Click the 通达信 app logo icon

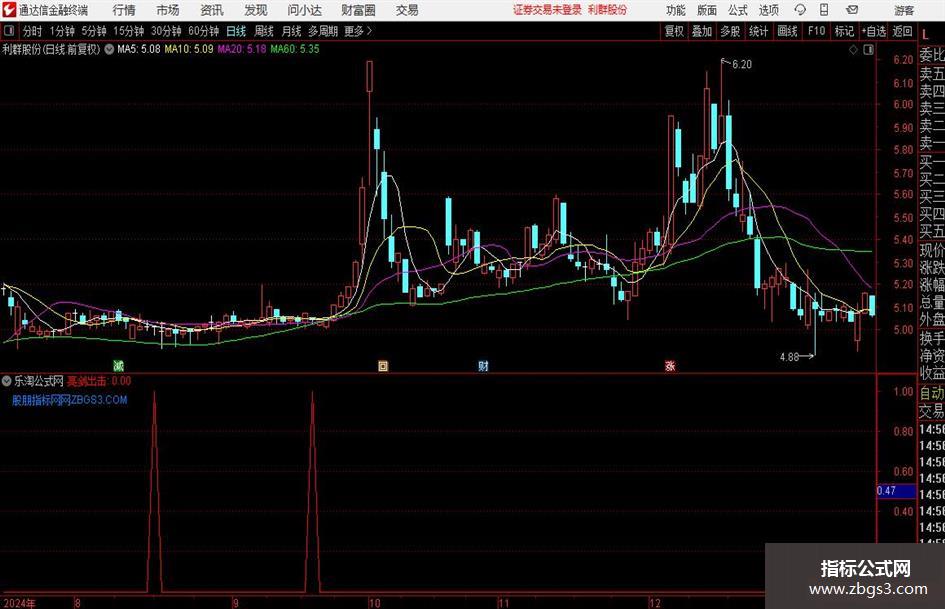coord(9,10)
